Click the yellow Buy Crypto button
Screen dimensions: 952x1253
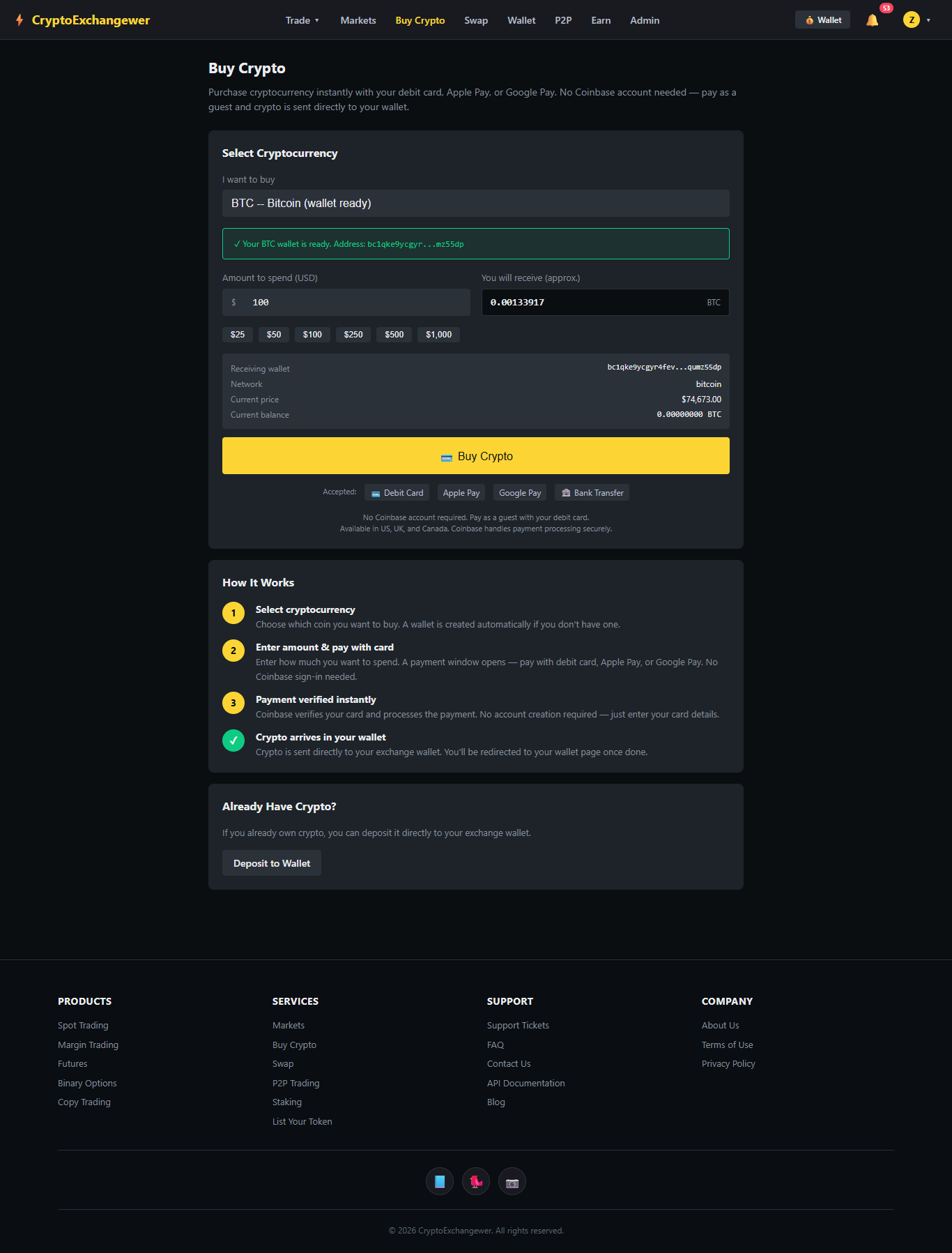click(x=476, y=456)
